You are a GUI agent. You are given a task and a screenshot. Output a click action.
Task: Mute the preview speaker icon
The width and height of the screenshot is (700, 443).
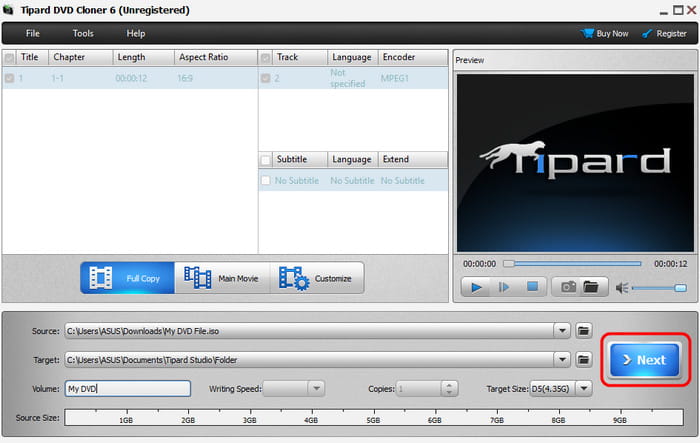(621, 288)
